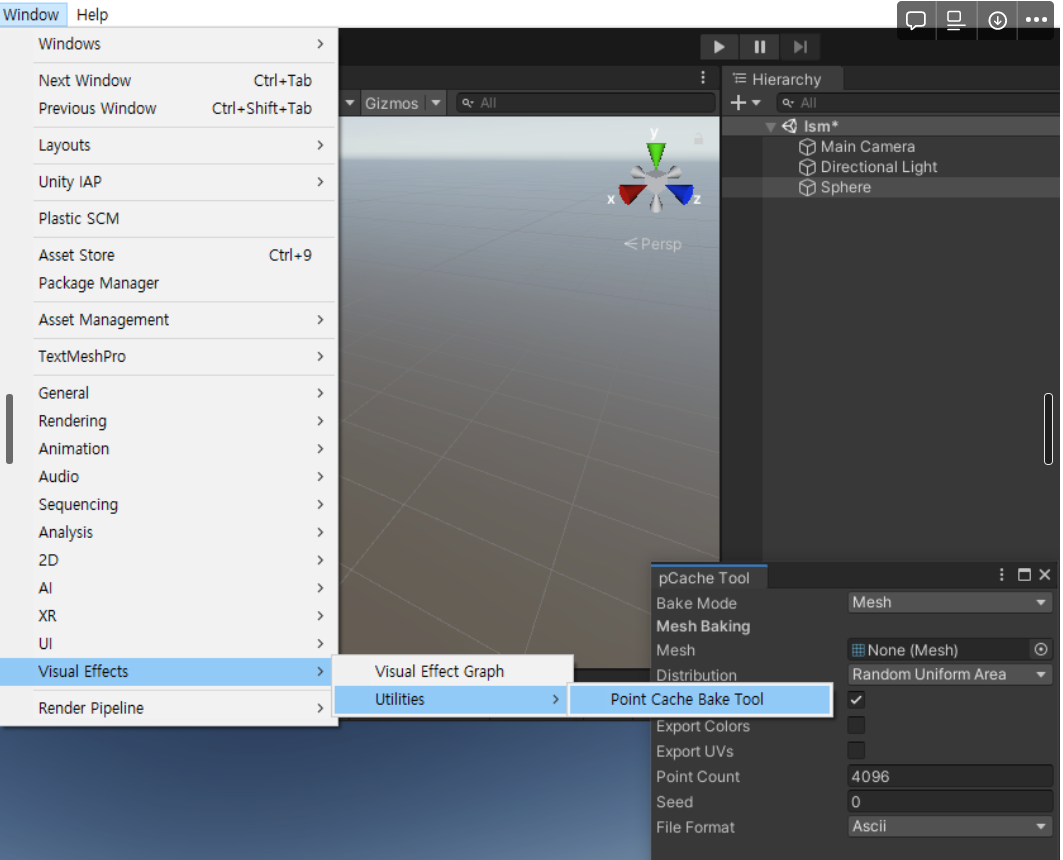Click the green Y axis gizmo cone
The height and width of the screenshot is (860, 1063).
[x=656, y=155]
